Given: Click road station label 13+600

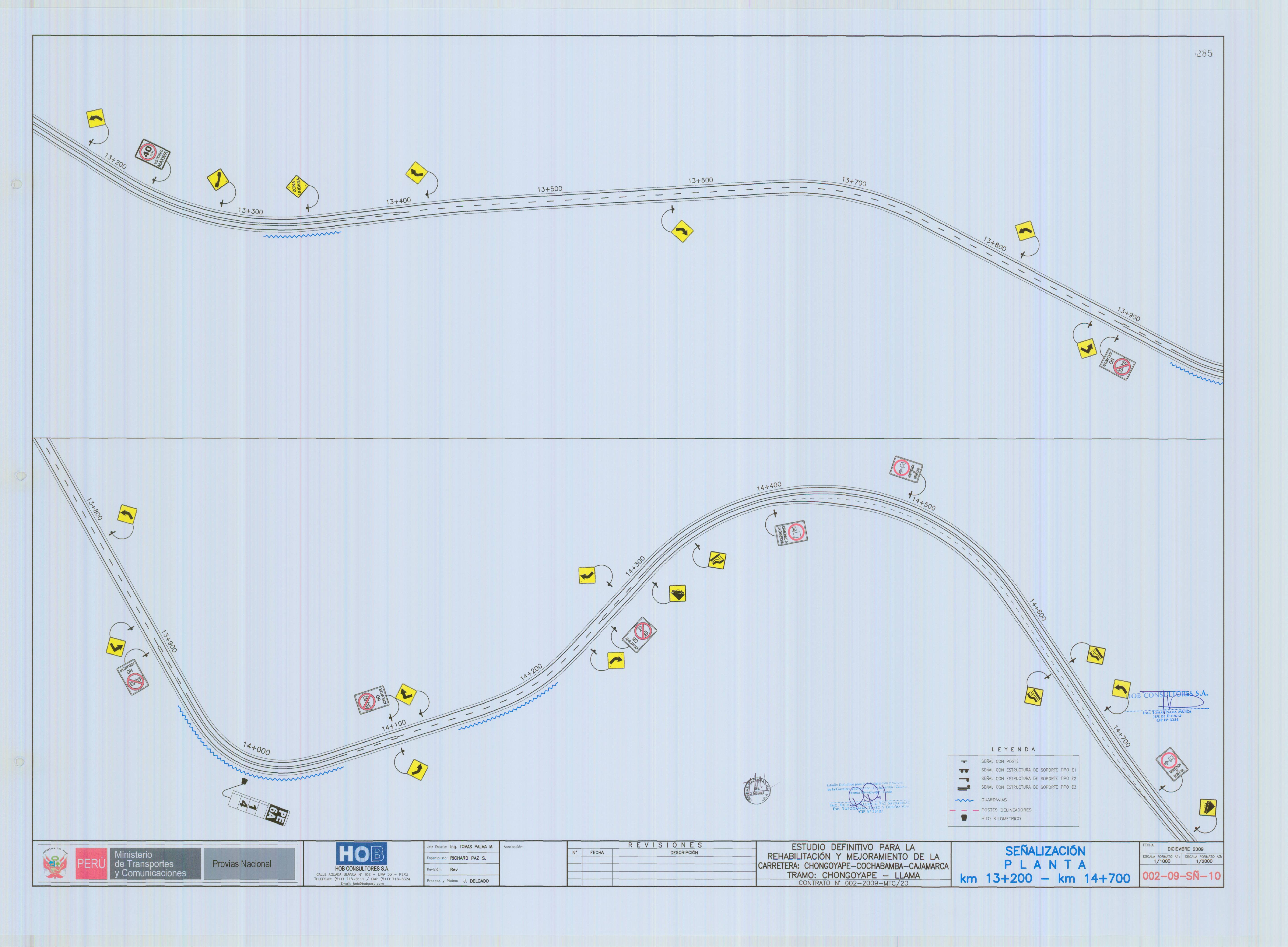Looking at the screenshot, I should point(700,180).
